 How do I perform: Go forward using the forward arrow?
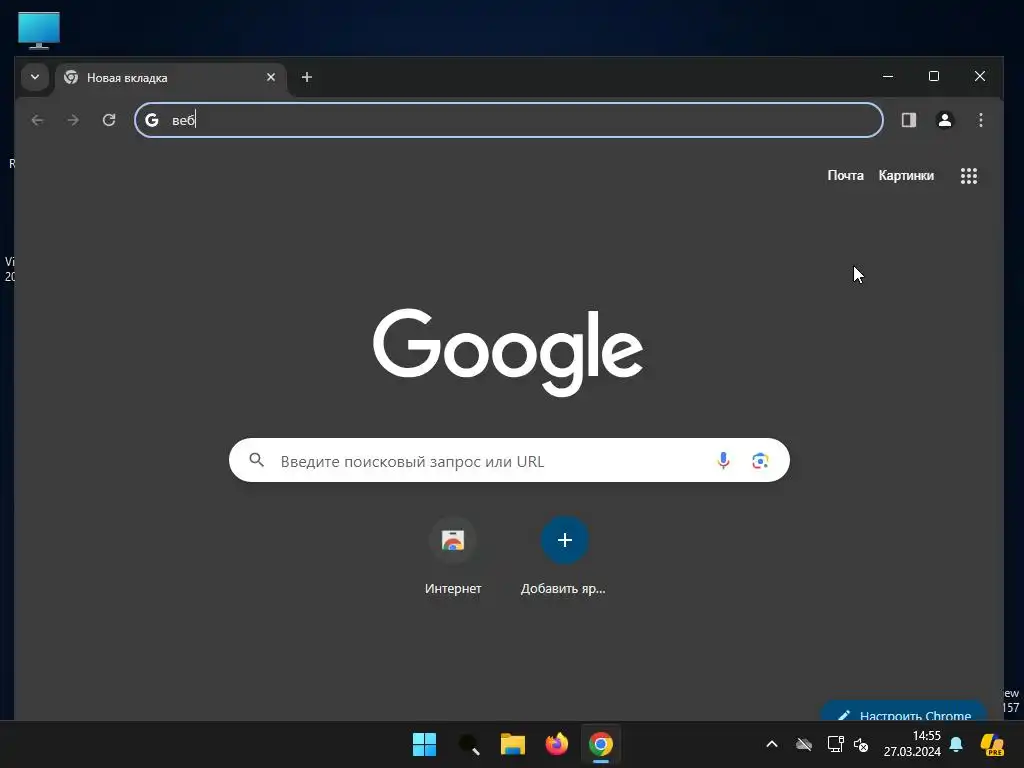(x=73, y=120)
